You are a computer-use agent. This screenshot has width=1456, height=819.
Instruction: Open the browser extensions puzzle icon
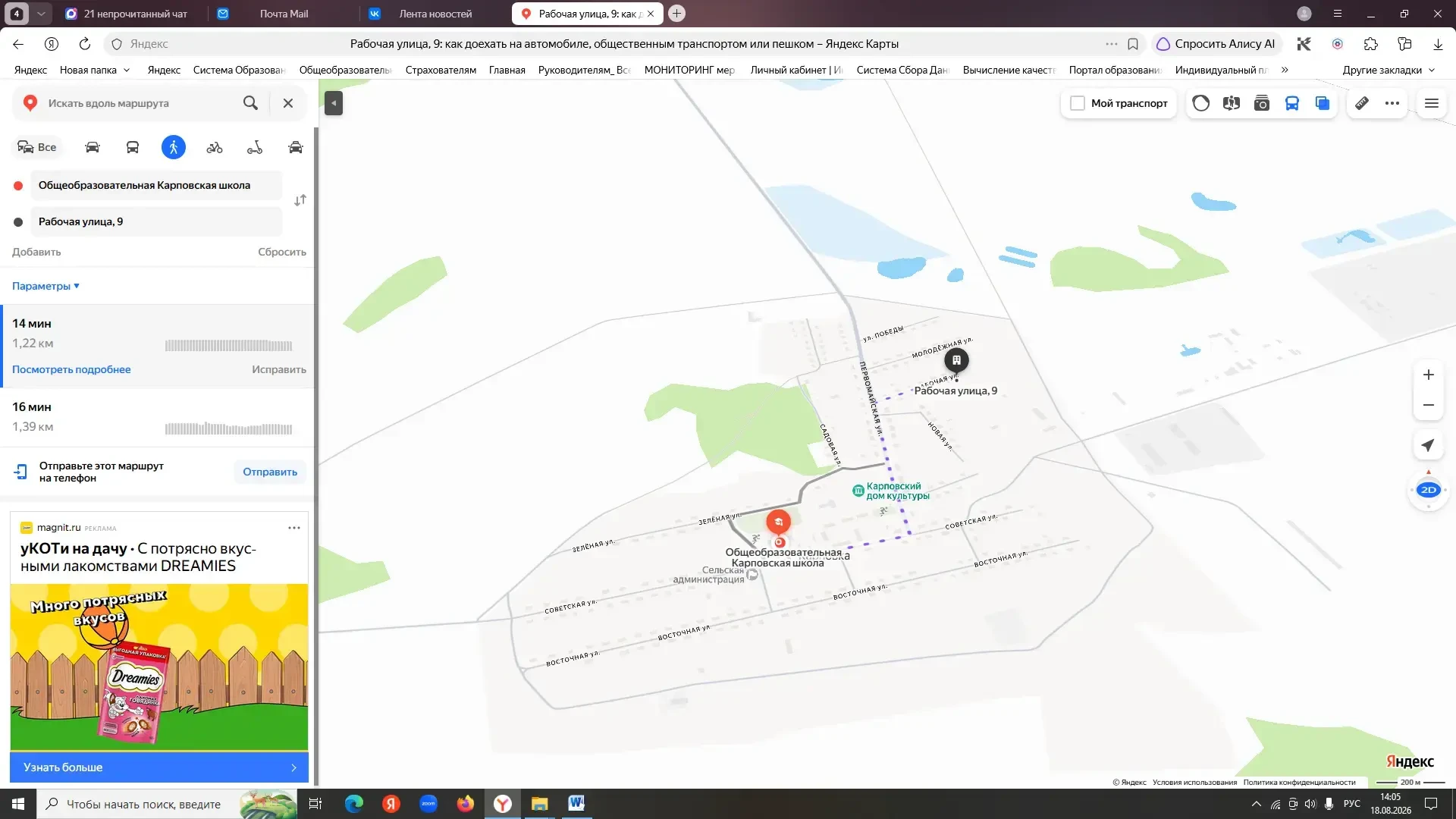coord(1371,44)
